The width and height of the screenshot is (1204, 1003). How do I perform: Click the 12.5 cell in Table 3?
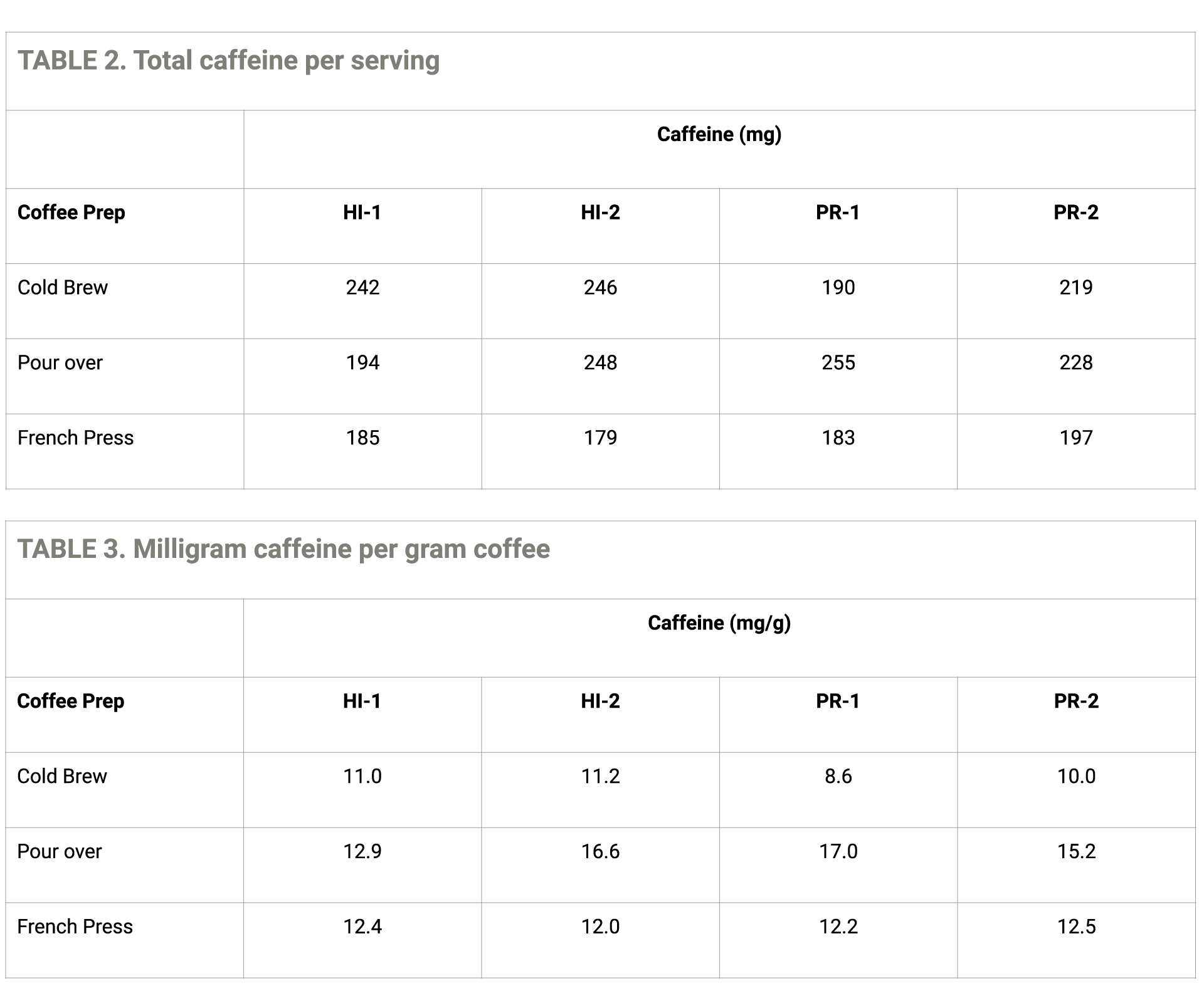pyautogui.click(x=1076, y=940)
